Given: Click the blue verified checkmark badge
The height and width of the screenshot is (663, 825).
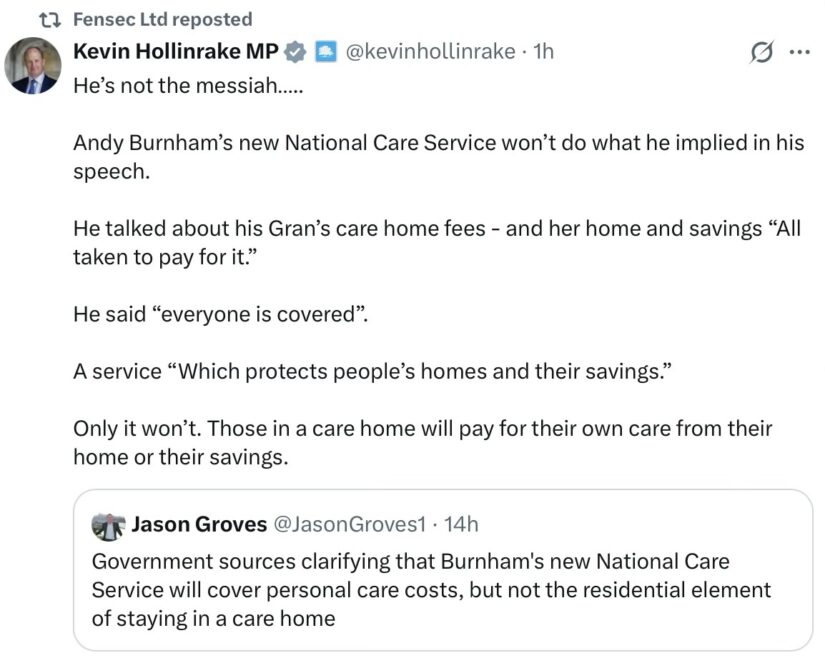Looking at the screenshot, I should (295, 52).
